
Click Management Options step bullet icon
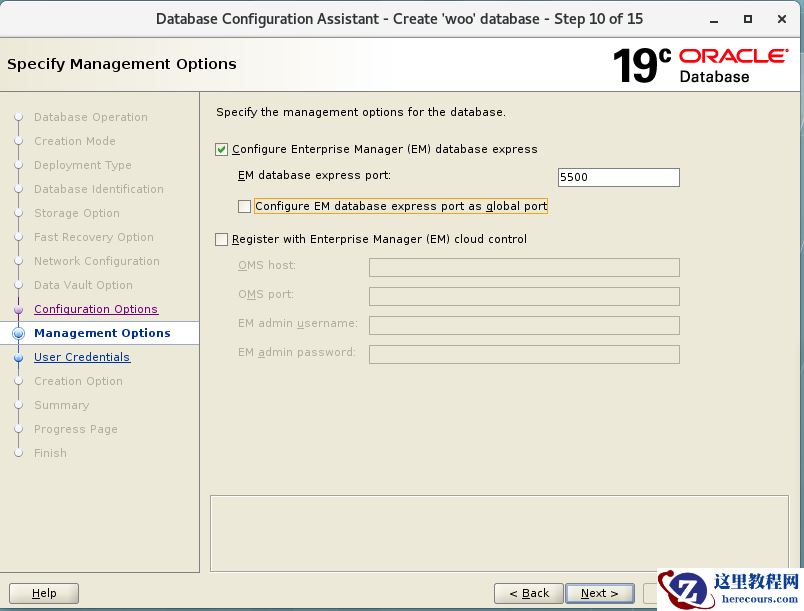[18, 333]
